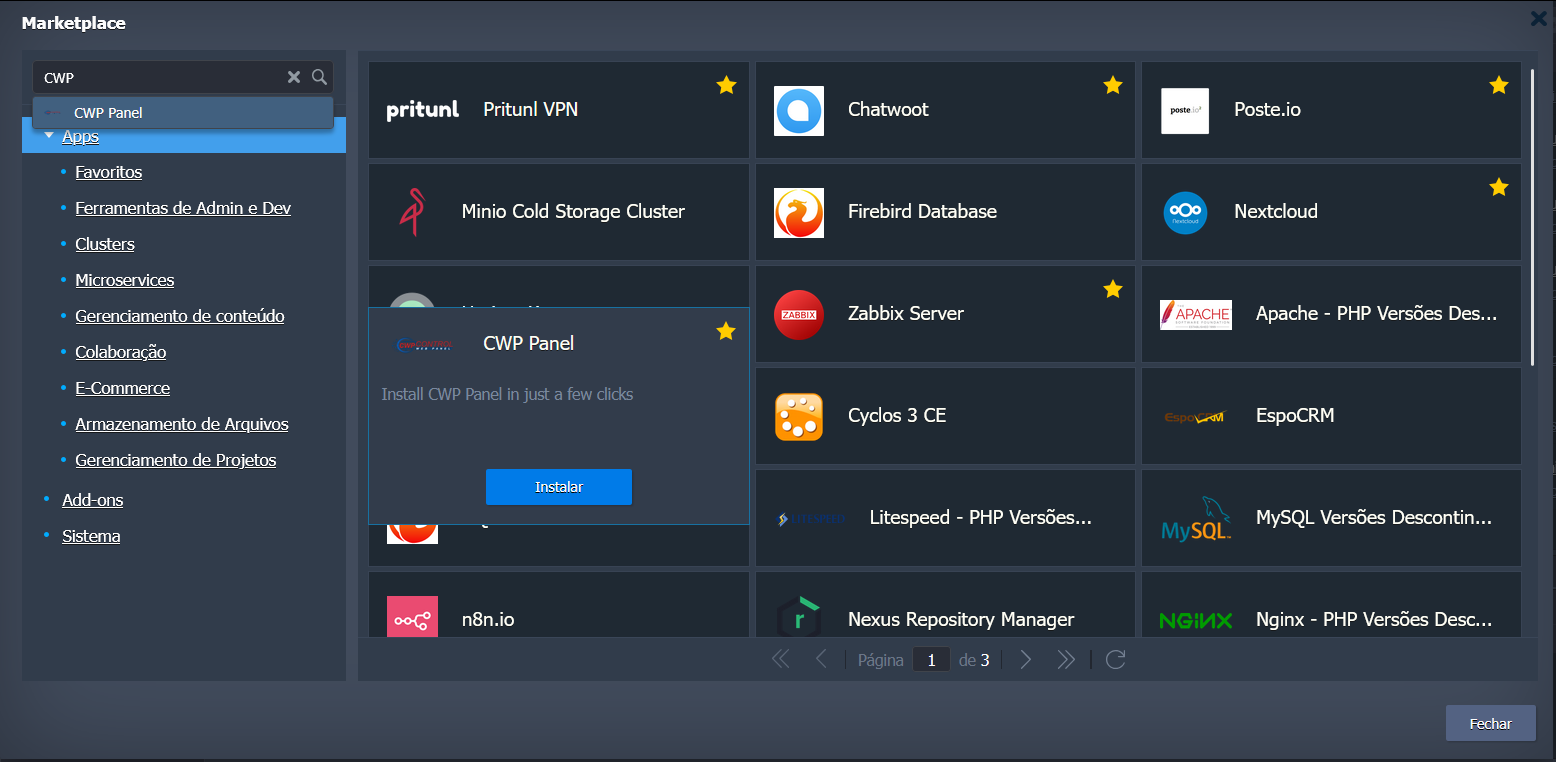Screen dimensions: 1556x762
Task: Open the Firebird Database title
Action: 922,212
